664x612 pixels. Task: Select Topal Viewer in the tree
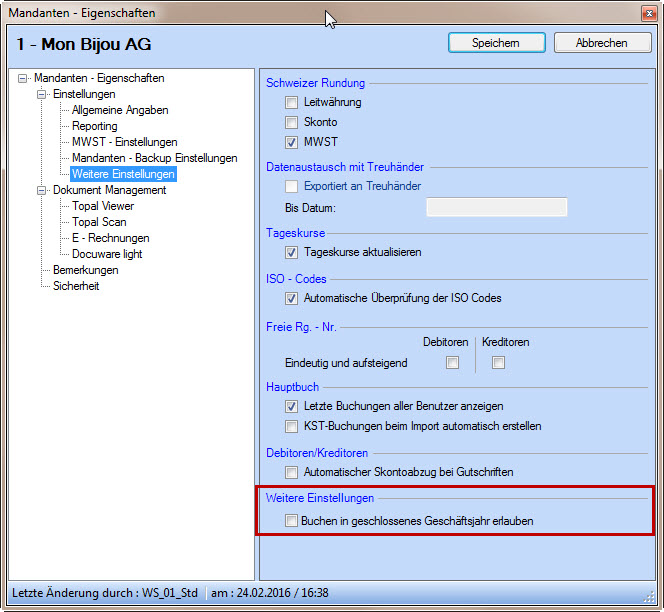(x=102, y=206)
